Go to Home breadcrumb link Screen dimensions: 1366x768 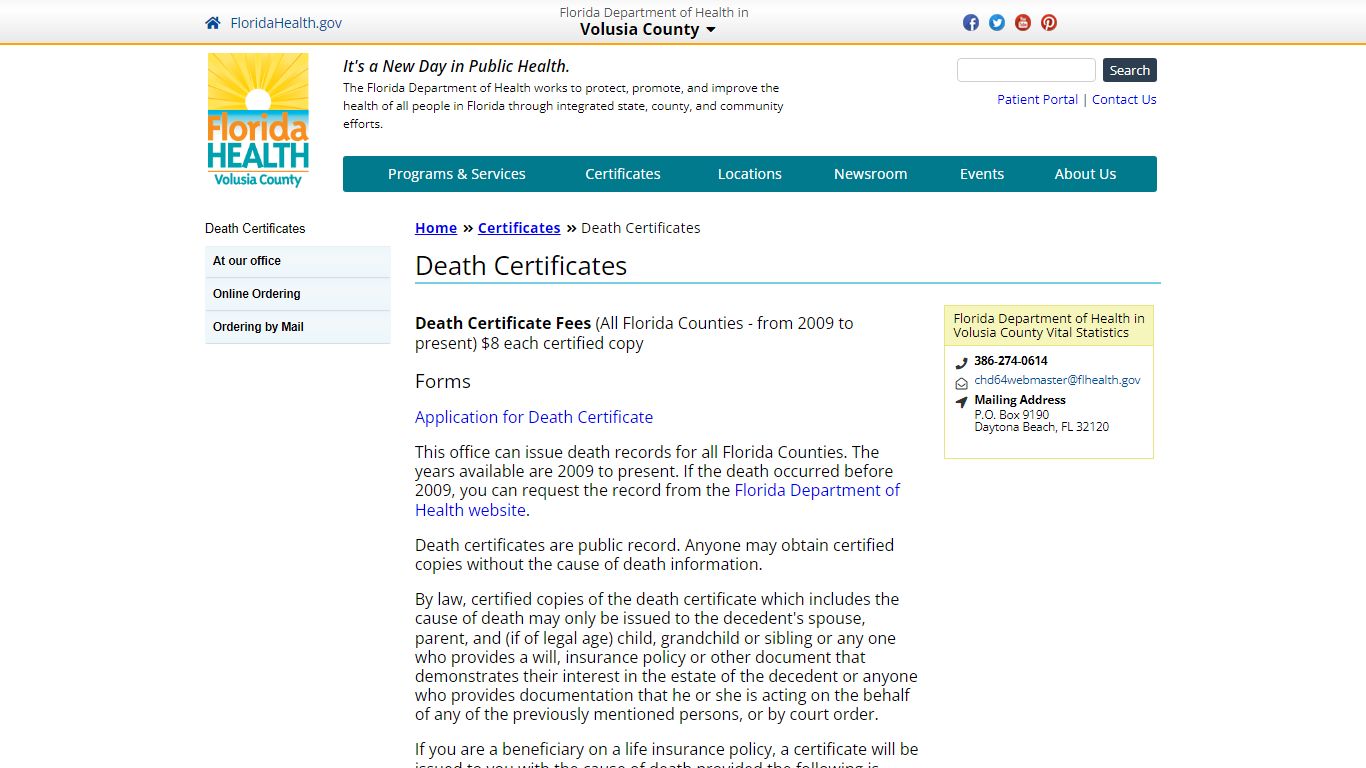click(x=436, y=228)
